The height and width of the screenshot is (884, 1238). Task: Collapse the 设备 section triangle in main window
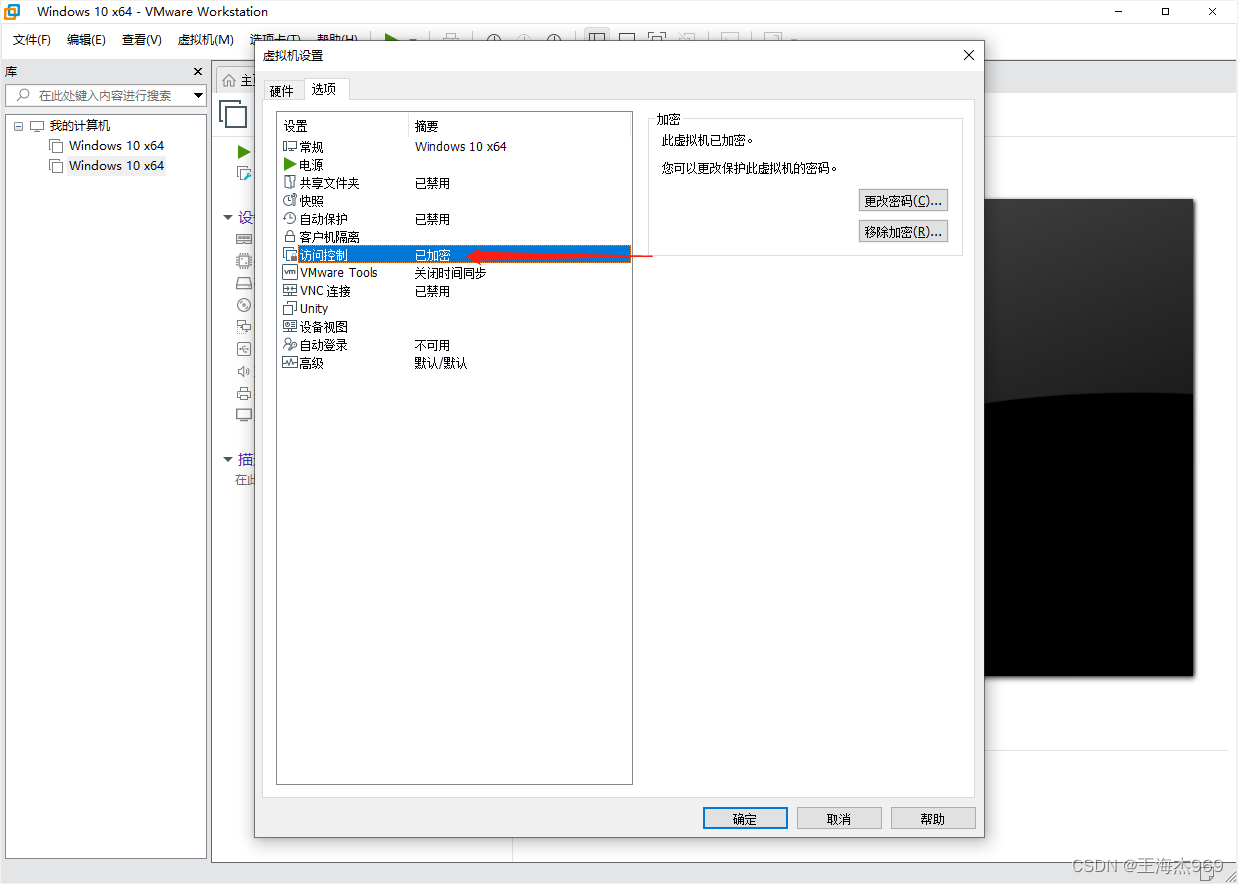(x=227, y=217)
